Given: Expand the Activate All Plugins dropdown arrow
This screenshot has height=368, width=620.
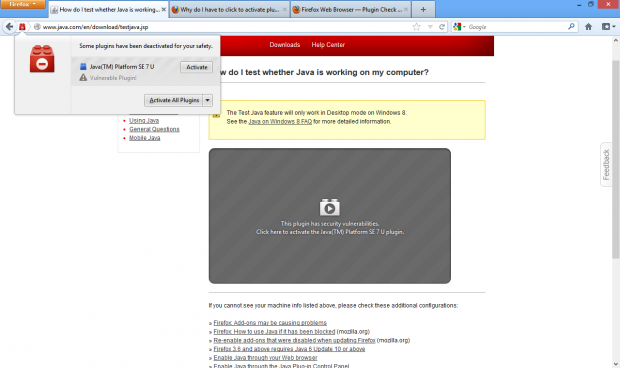Looking at the screenshot, I should point(208,100).
